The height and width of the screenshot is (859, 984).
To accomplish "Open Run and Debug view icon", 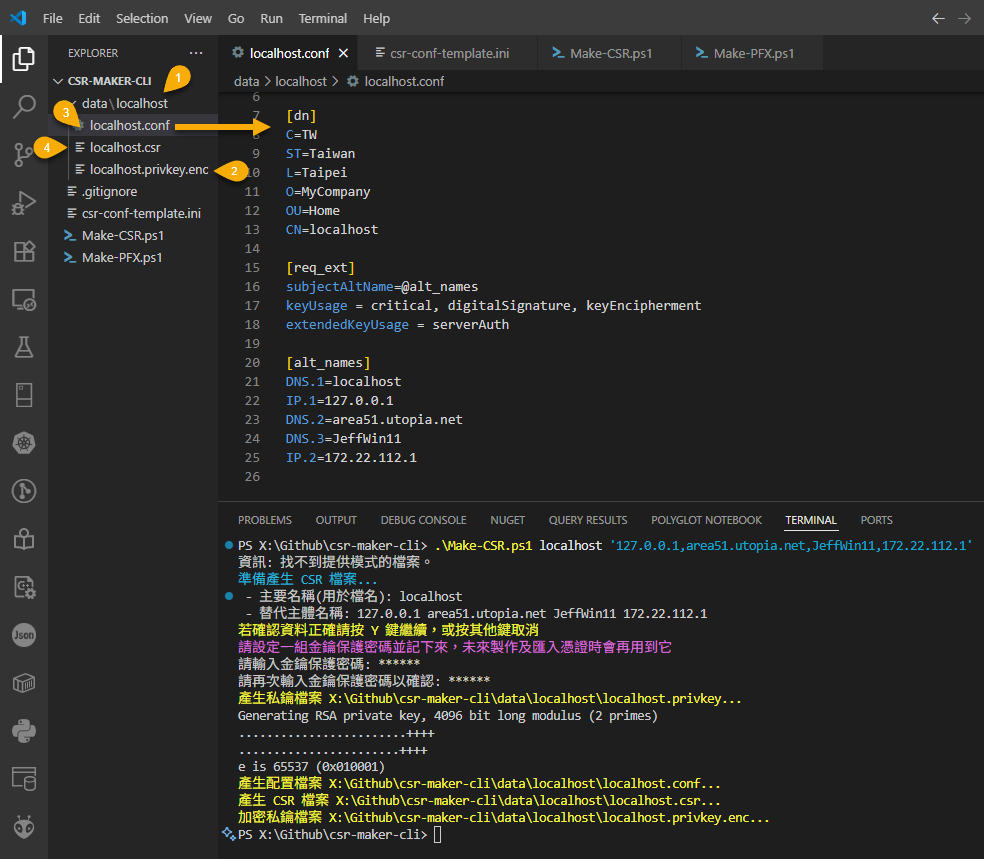I will pyautogui.click(x=23, y=203).
